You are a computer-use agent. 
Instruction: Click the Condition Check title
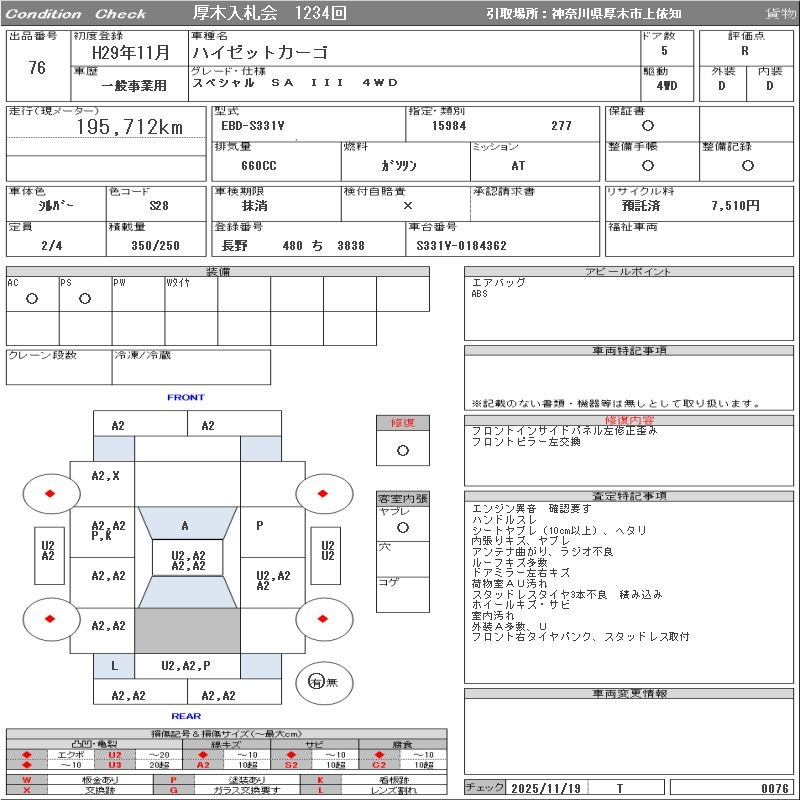(76, 14)
